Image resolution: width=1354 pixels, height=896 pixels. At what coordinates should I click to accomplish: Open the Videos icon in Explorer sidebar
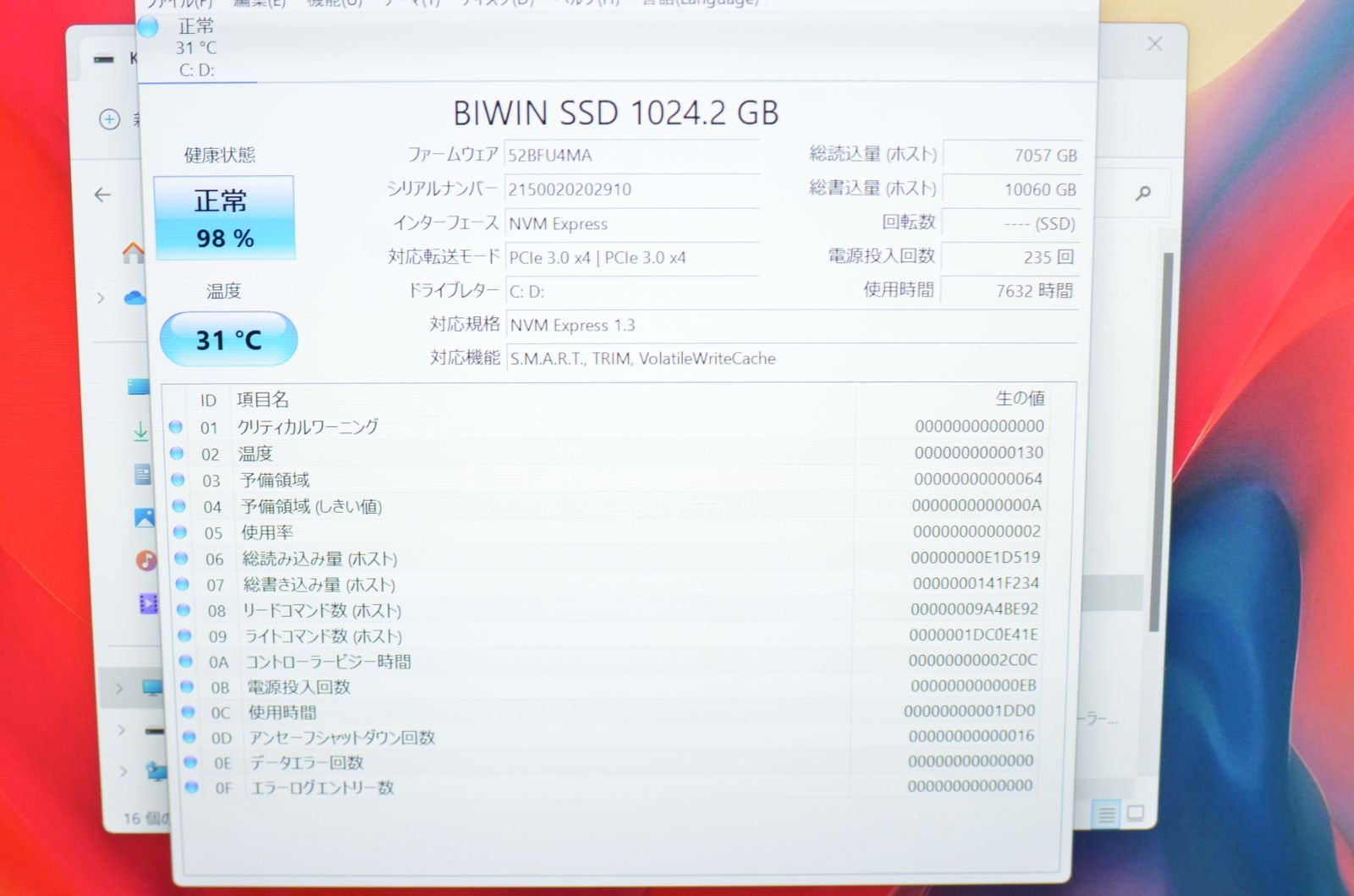click(148, 603)
